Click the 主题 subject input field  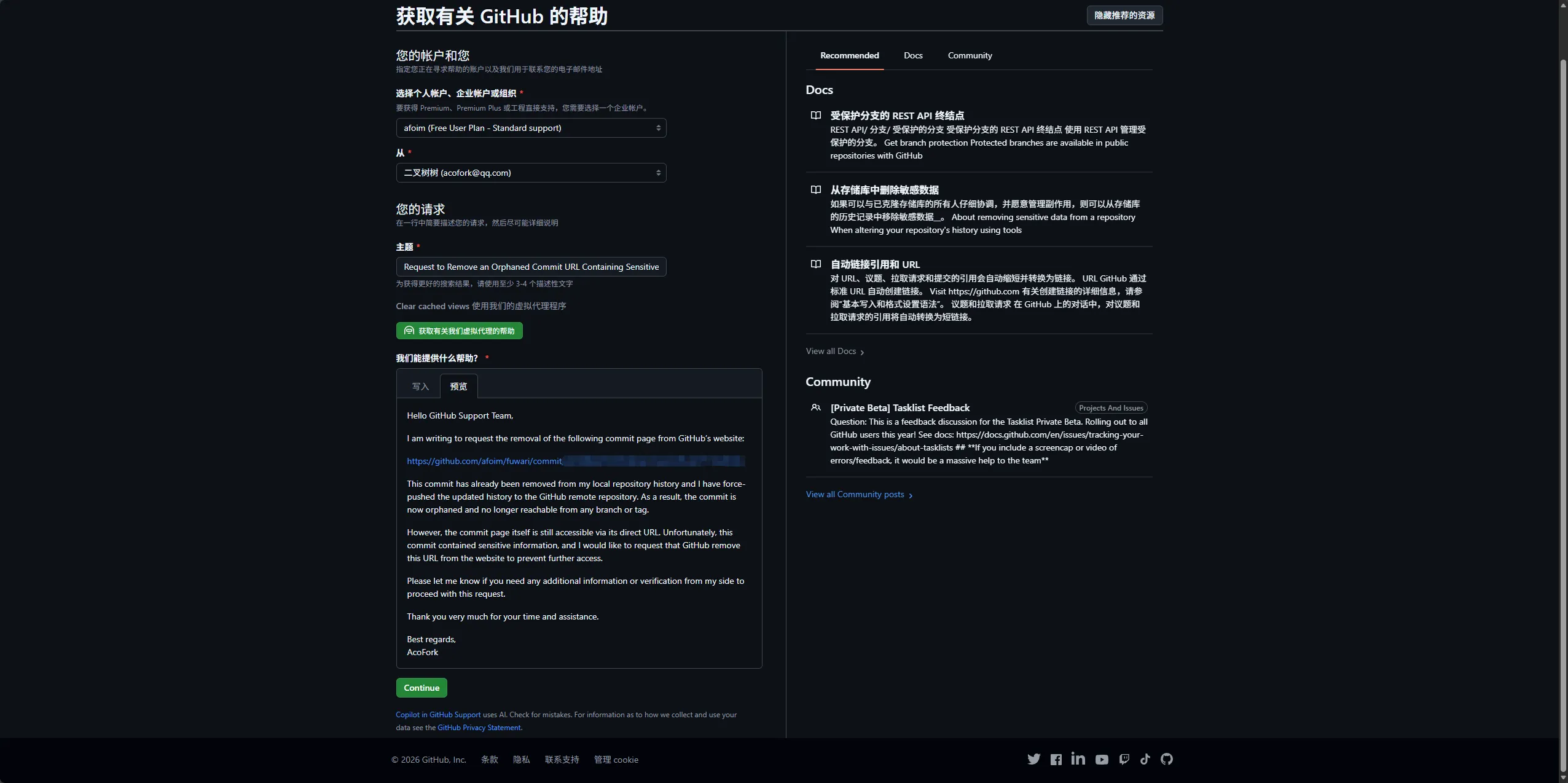531,267
